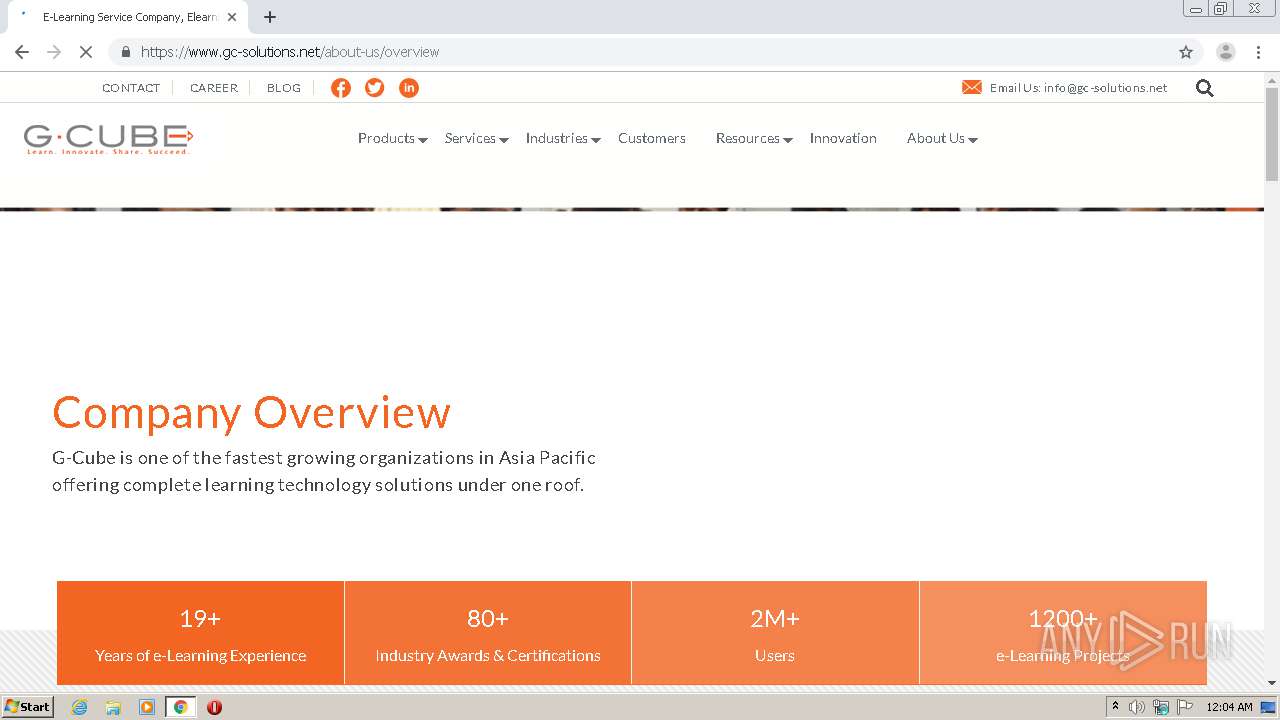Show hidden system tray icons
This screenshot has width=1280, height=720.
tap(1115, 707)
